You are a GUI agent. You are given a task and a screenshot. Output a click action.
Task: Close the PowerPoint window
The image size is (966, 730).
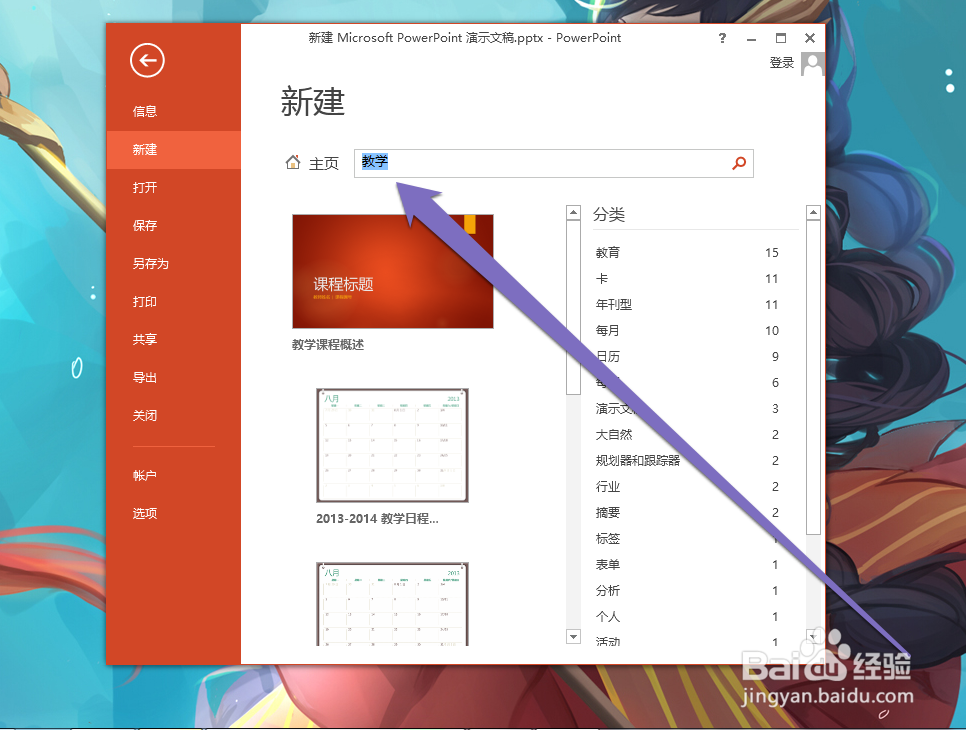(x=810, y=38)
